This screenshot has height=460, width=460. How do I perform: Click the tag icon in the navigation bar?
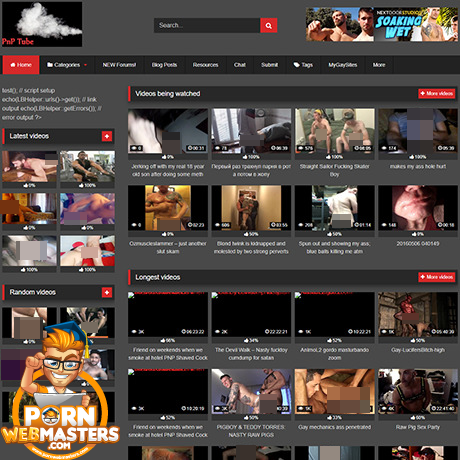[296, 65]
